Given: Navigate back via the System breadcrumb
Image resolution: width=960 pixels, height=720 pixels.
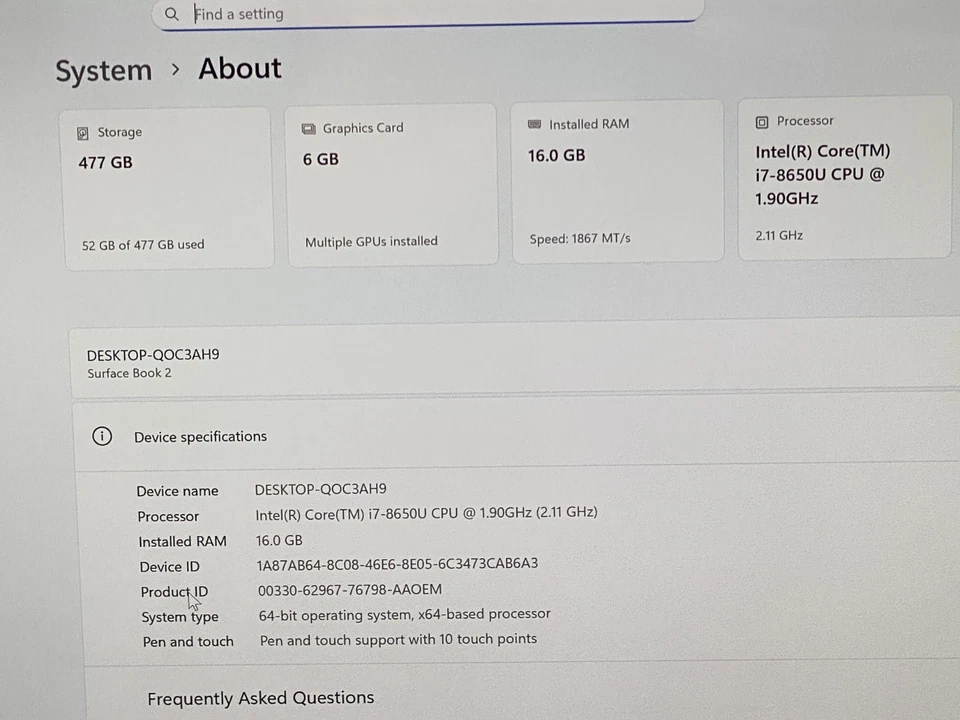Looking at the screenshot, I should pyautogui.click(x=103, y=70).
